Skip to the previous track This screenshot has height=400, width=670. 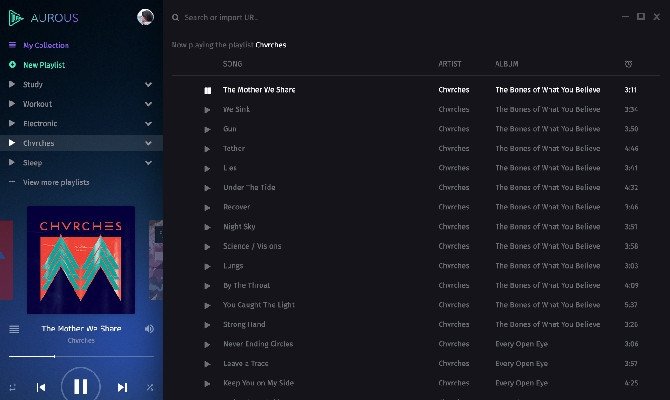[x=41, y=388]
